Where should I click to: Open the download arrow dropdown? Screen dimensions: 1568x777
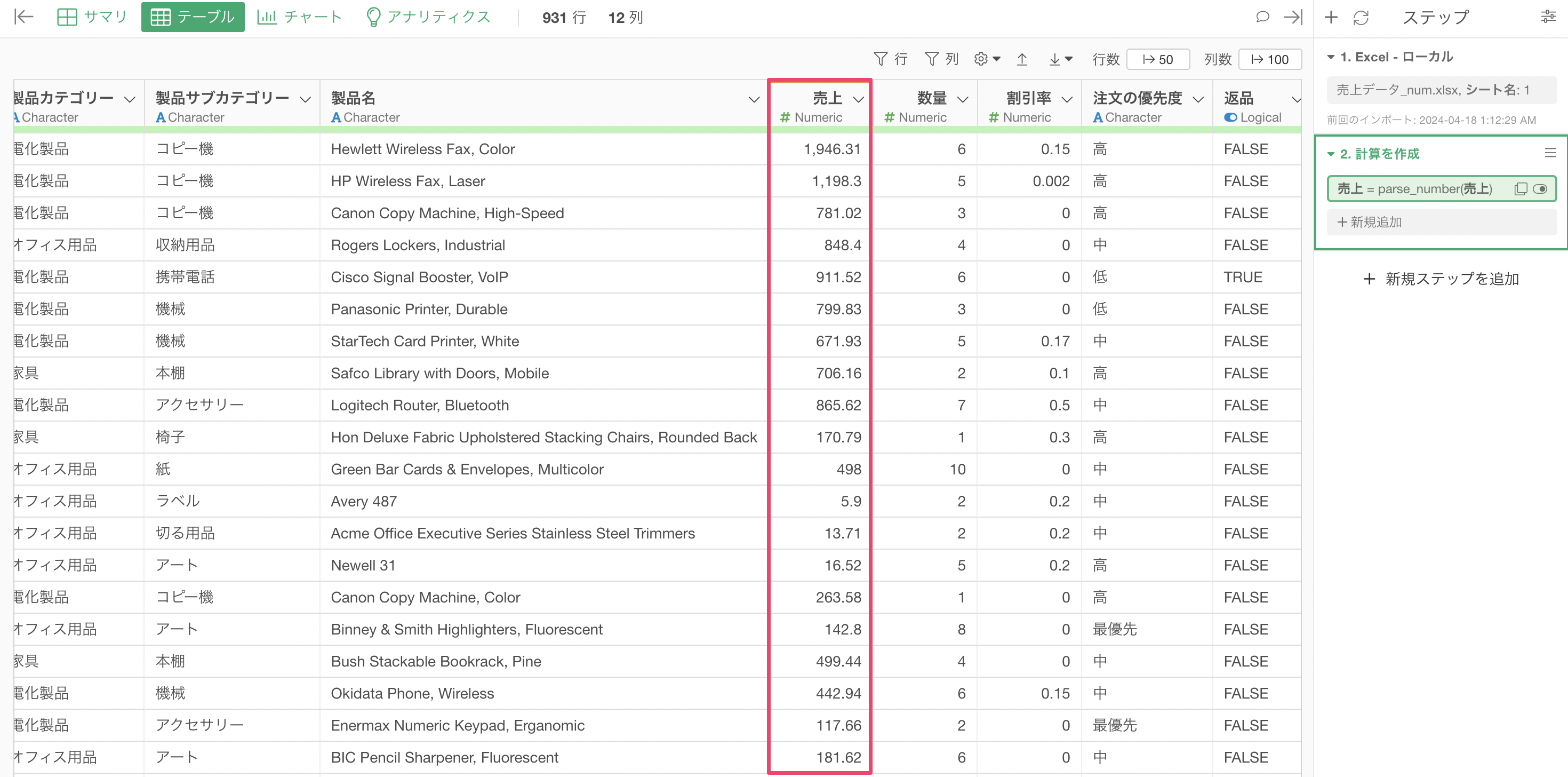[x=1060, y=59]
